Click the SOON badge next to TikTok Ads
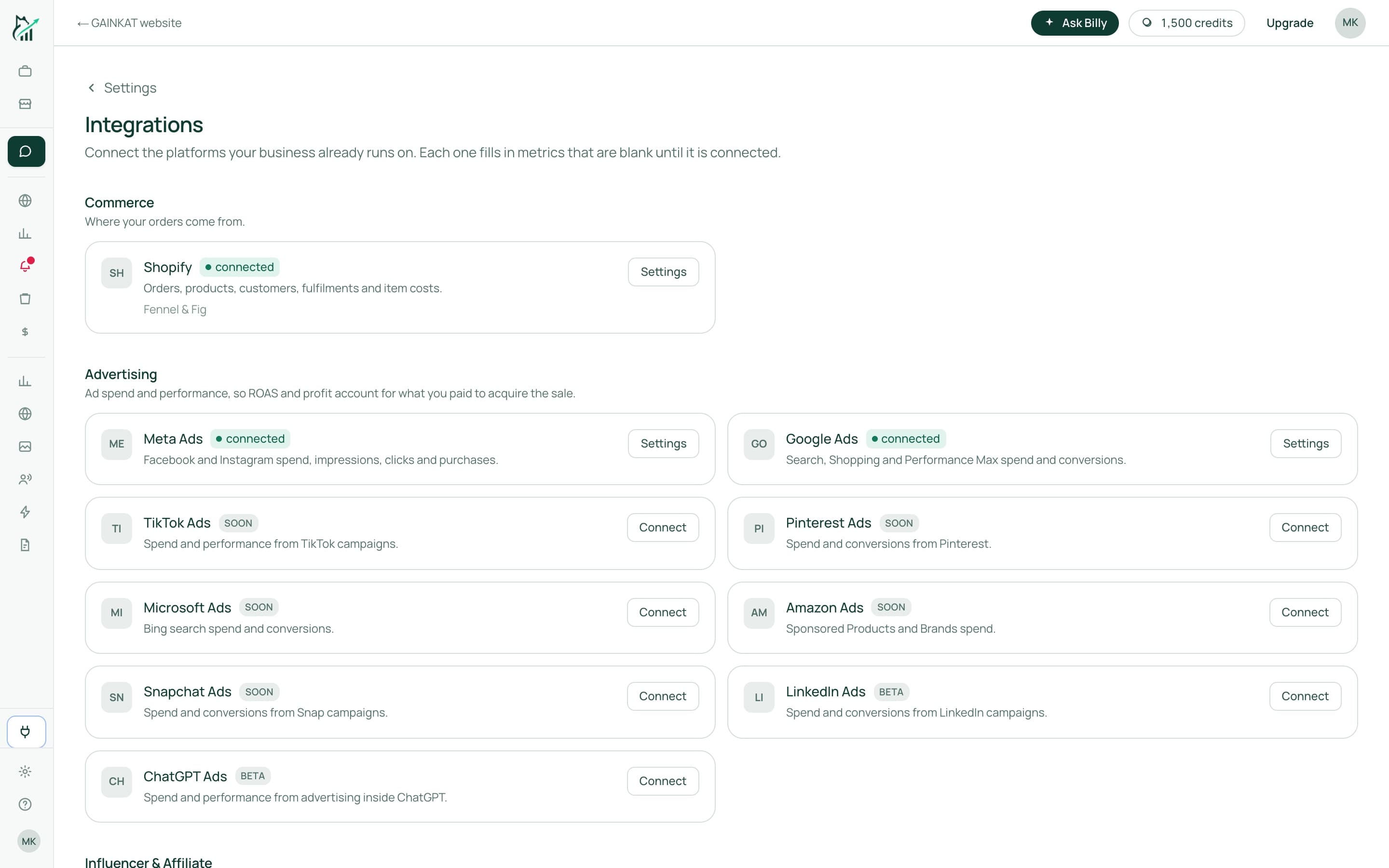 coord(238,524)
